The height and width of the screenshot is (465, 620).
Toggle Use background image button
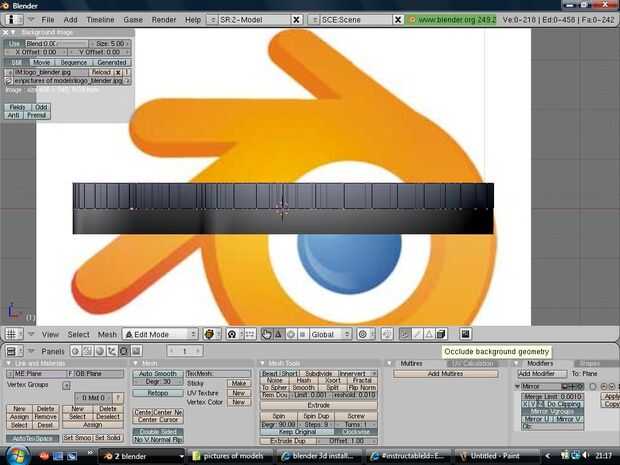14,43
